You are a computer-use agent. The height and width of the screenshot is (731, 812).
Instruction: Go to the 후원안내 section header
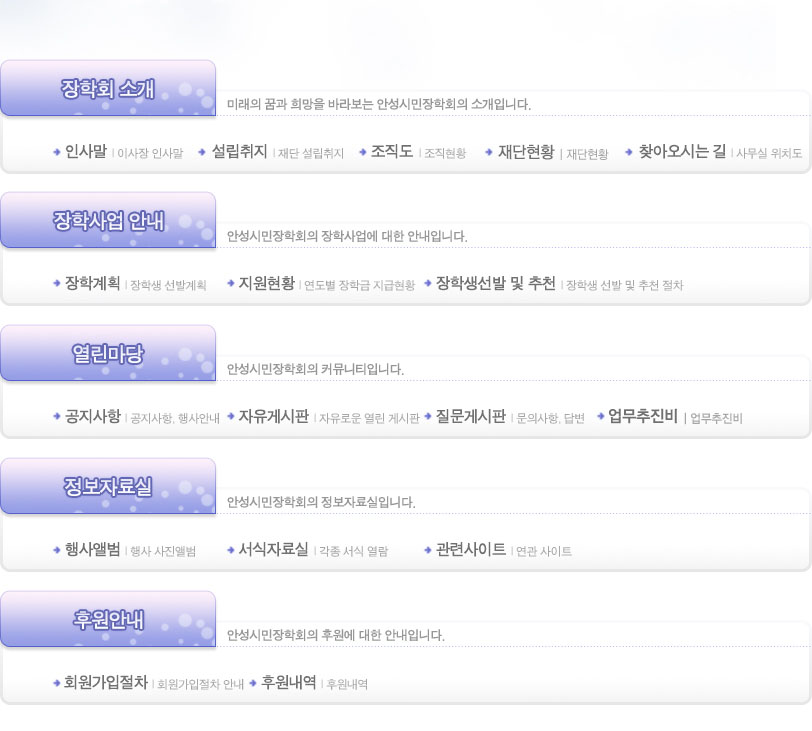pos(108,620)
